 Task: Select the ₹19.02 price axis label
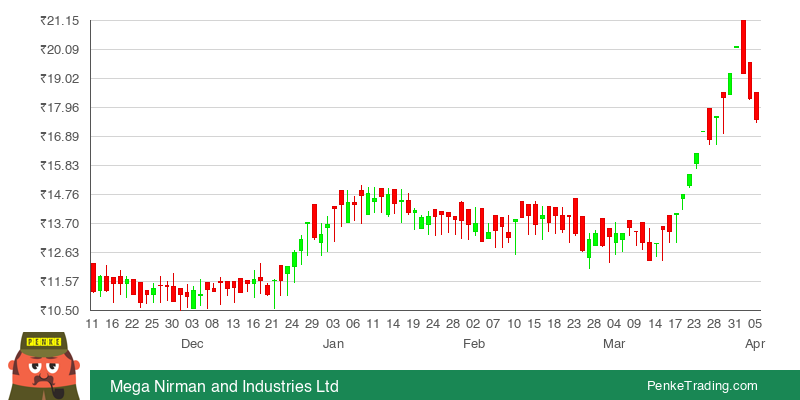(60, 79)
